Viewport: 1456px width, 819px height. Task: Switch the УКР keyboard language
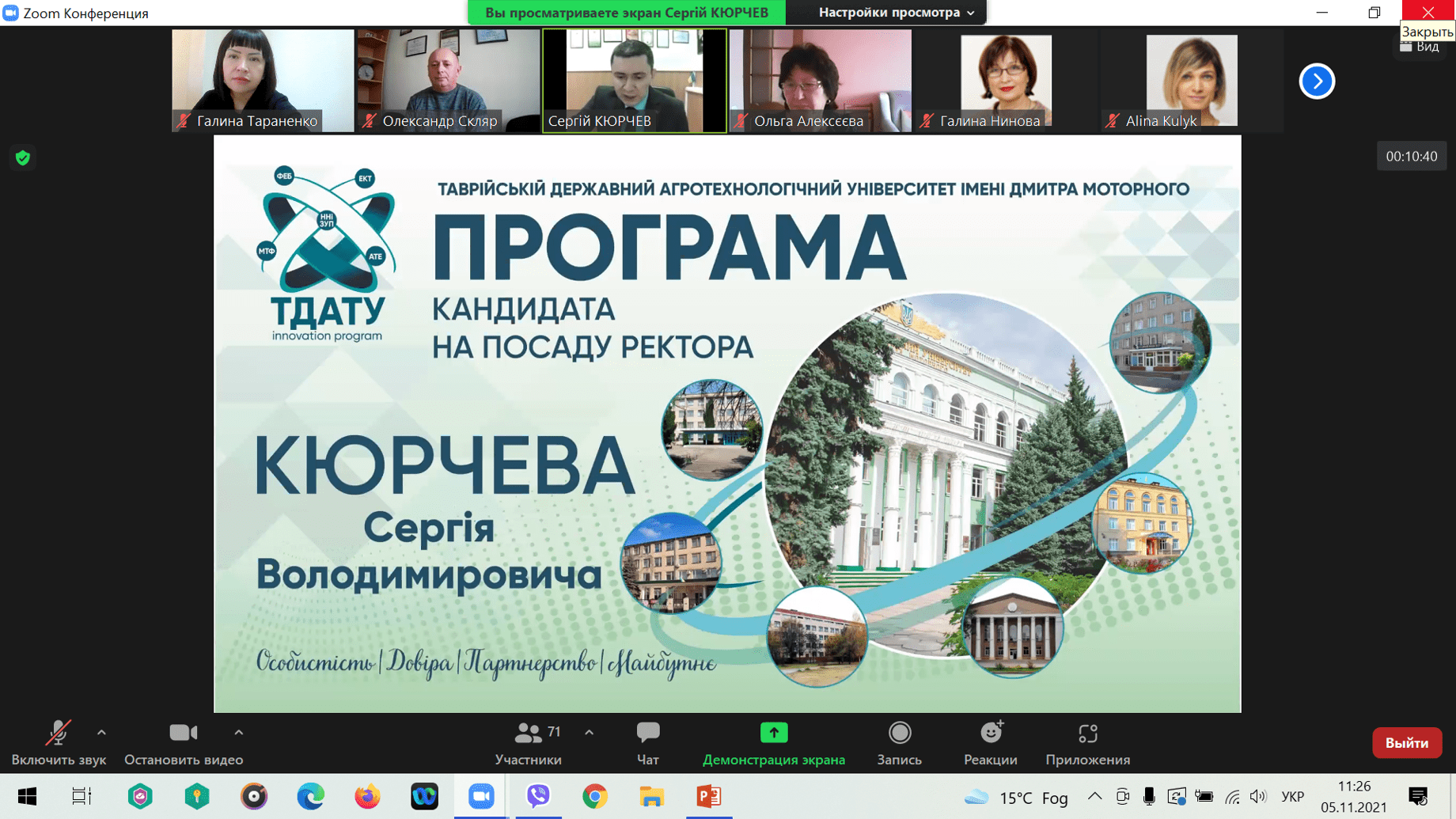(1293, 796)
